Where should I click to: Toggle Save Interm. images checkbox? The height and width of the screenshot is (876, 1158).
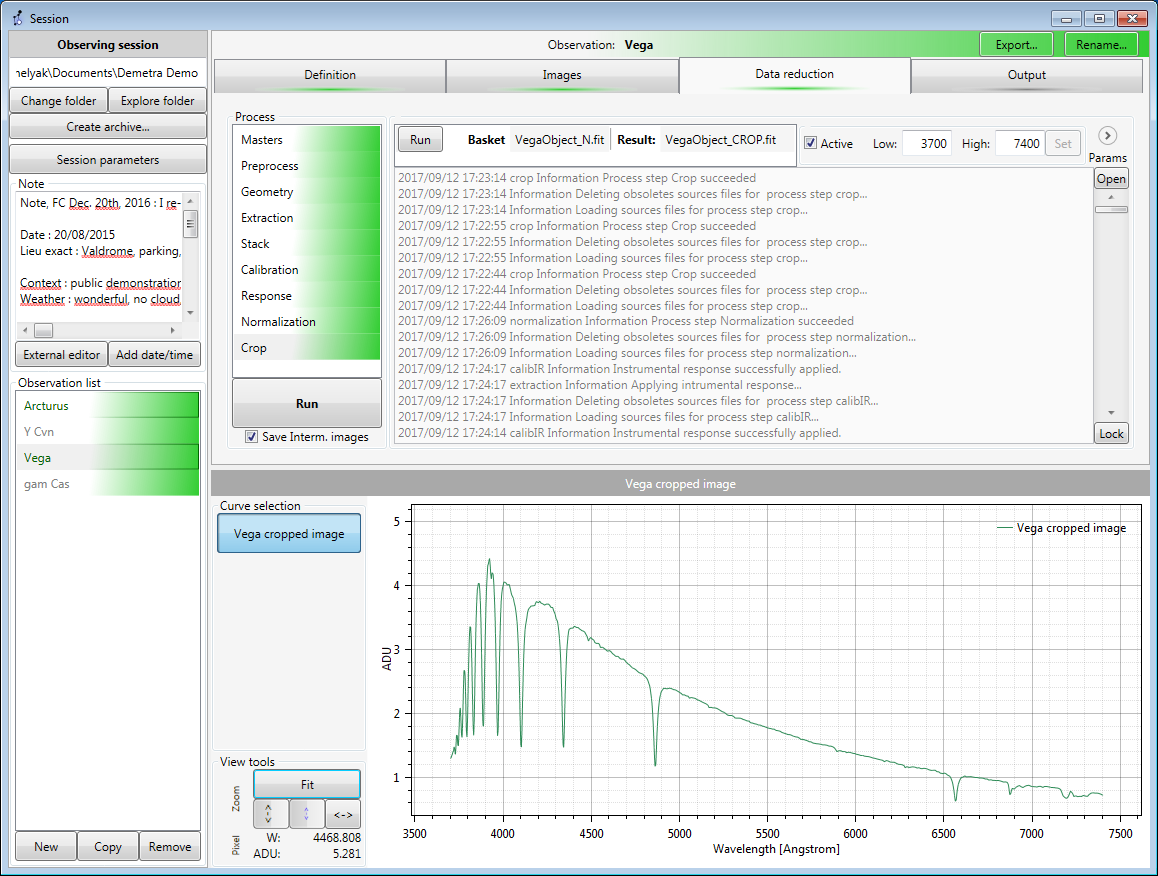click(252, 437)
